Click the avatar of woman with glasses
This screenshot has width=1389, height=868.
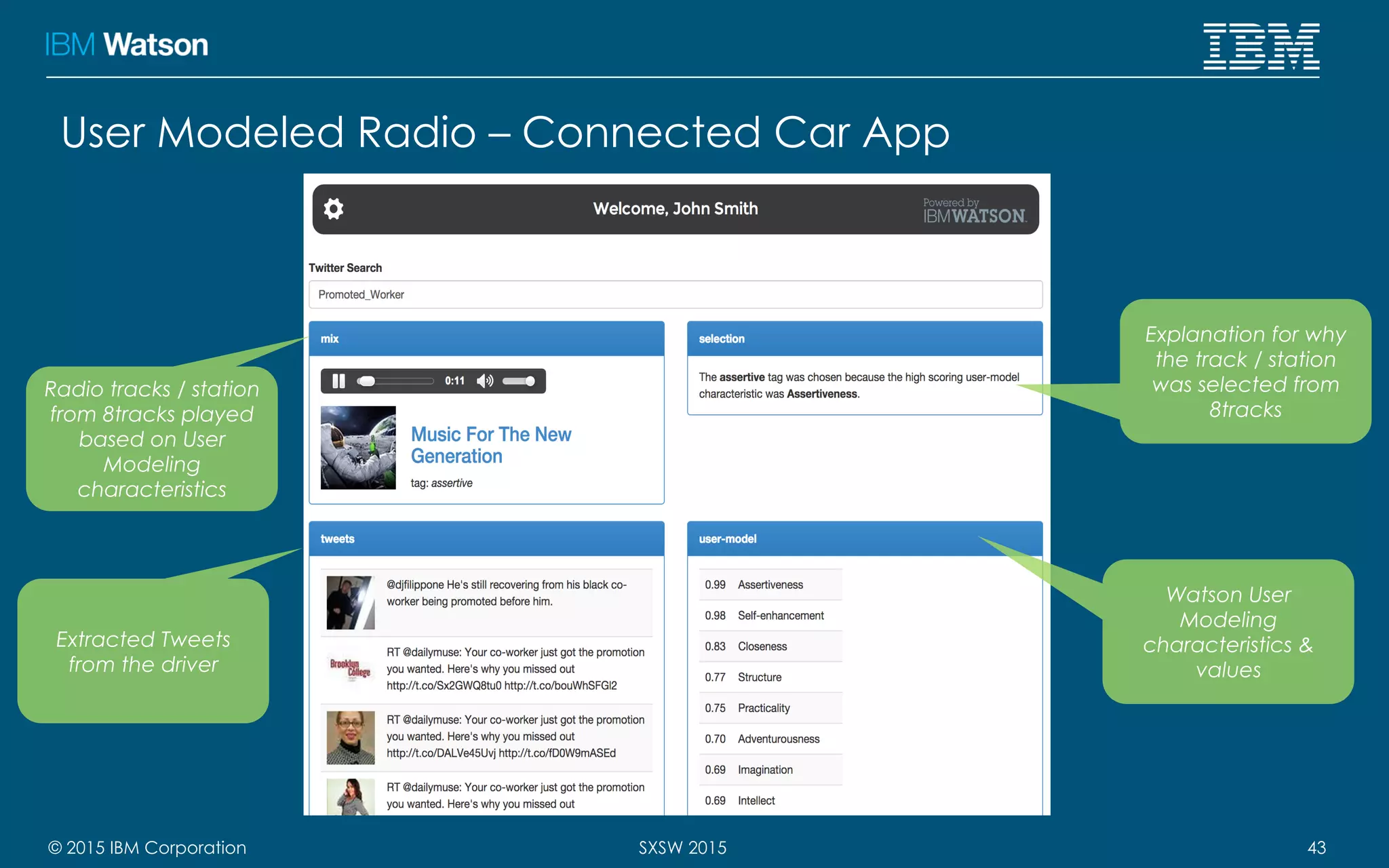click(351, 738)
